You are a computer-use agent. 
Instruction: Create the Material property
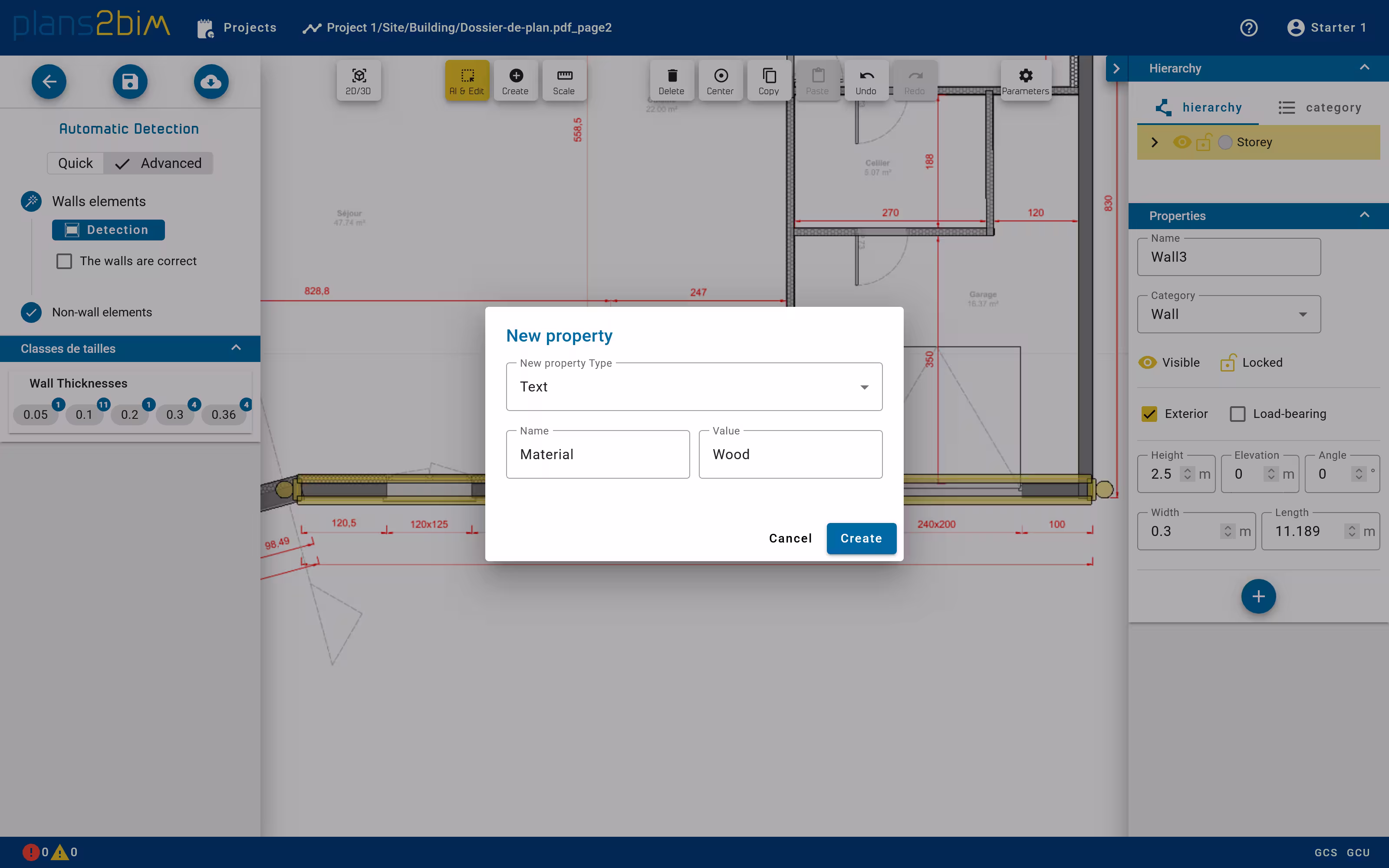[x=860, y=539]
